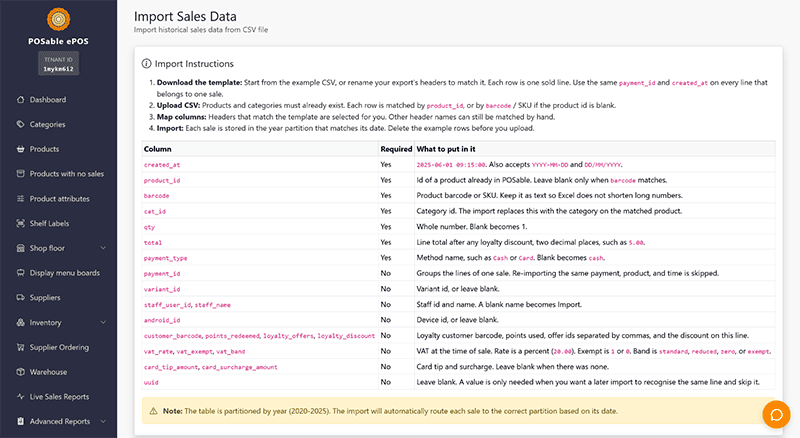Click the Import Sales Data heading

pyautogui.click(x=185, y=16)
